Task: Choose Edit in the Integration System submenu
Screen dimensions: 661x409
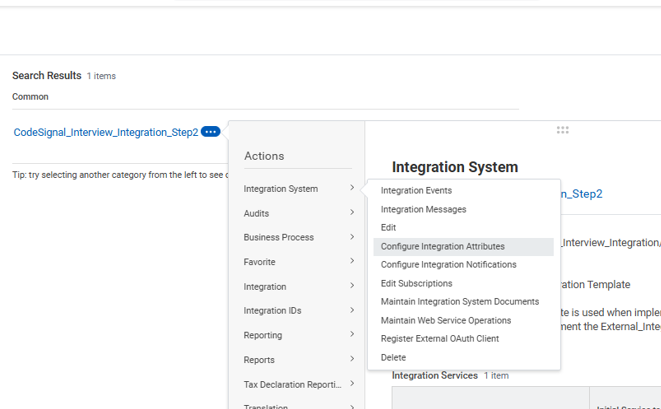Action: click(x=464, y=228)
